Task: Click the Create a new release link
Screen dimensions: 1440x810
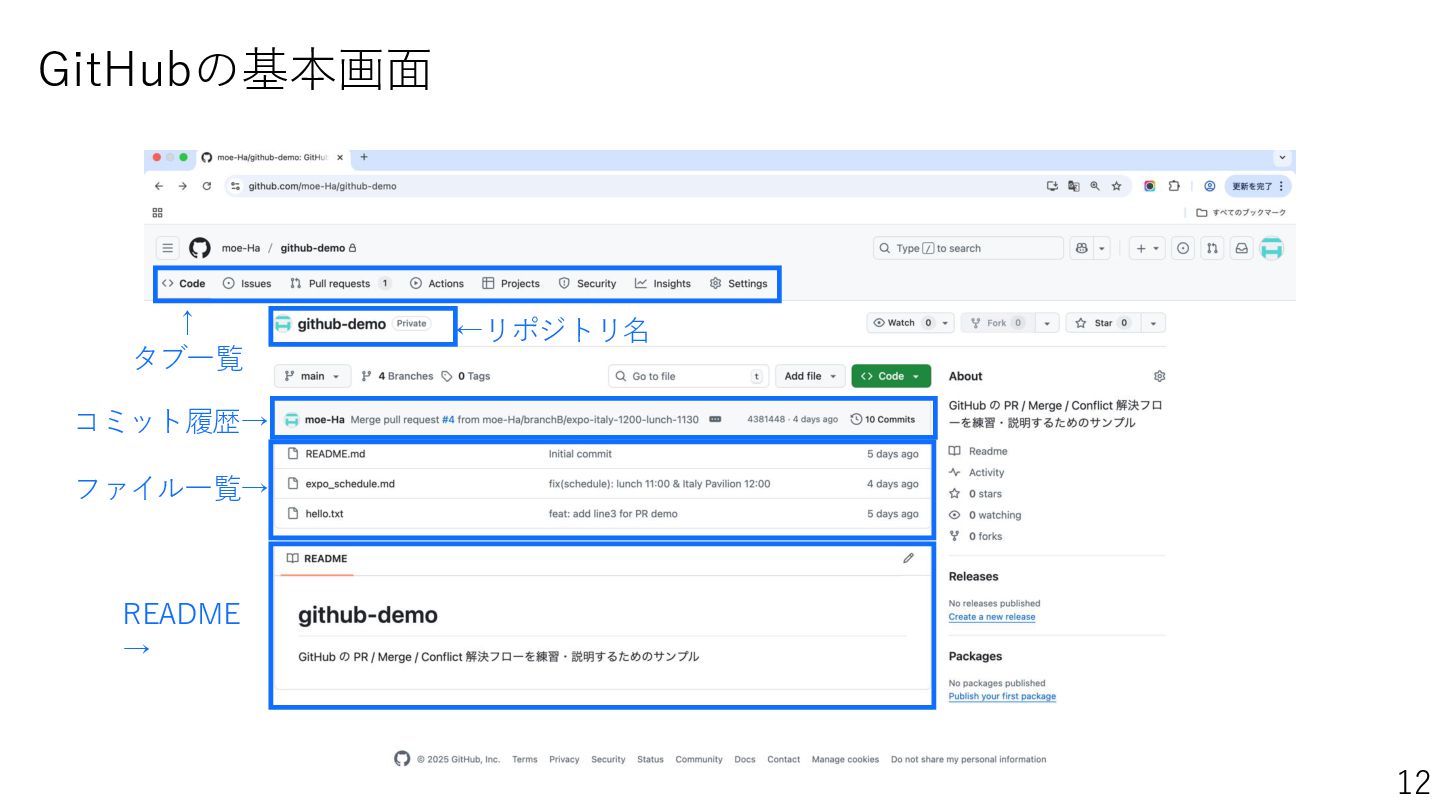Action: (x=992, y=617)
